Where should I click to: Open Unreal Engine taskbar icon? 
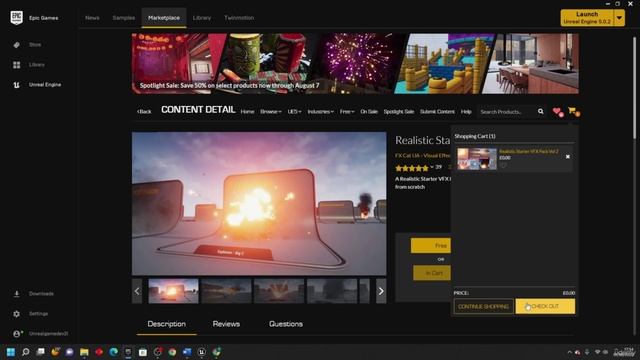pyautogui.click(x=202, y=352)
